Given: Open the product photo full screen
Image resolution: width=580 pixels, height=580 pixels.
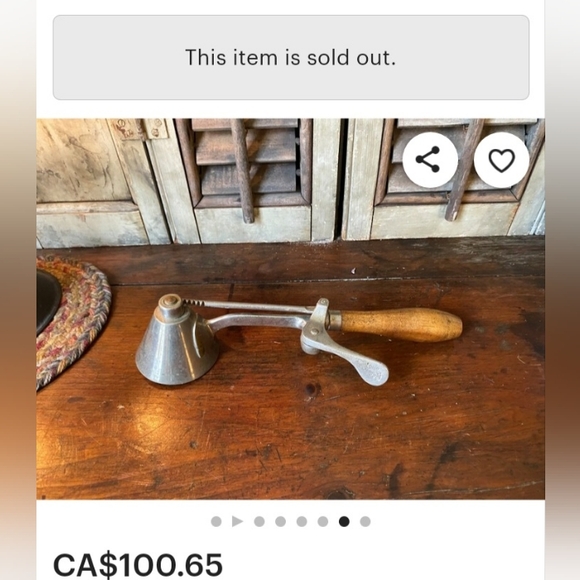Looking at the screenshot, I should point(290,309).
